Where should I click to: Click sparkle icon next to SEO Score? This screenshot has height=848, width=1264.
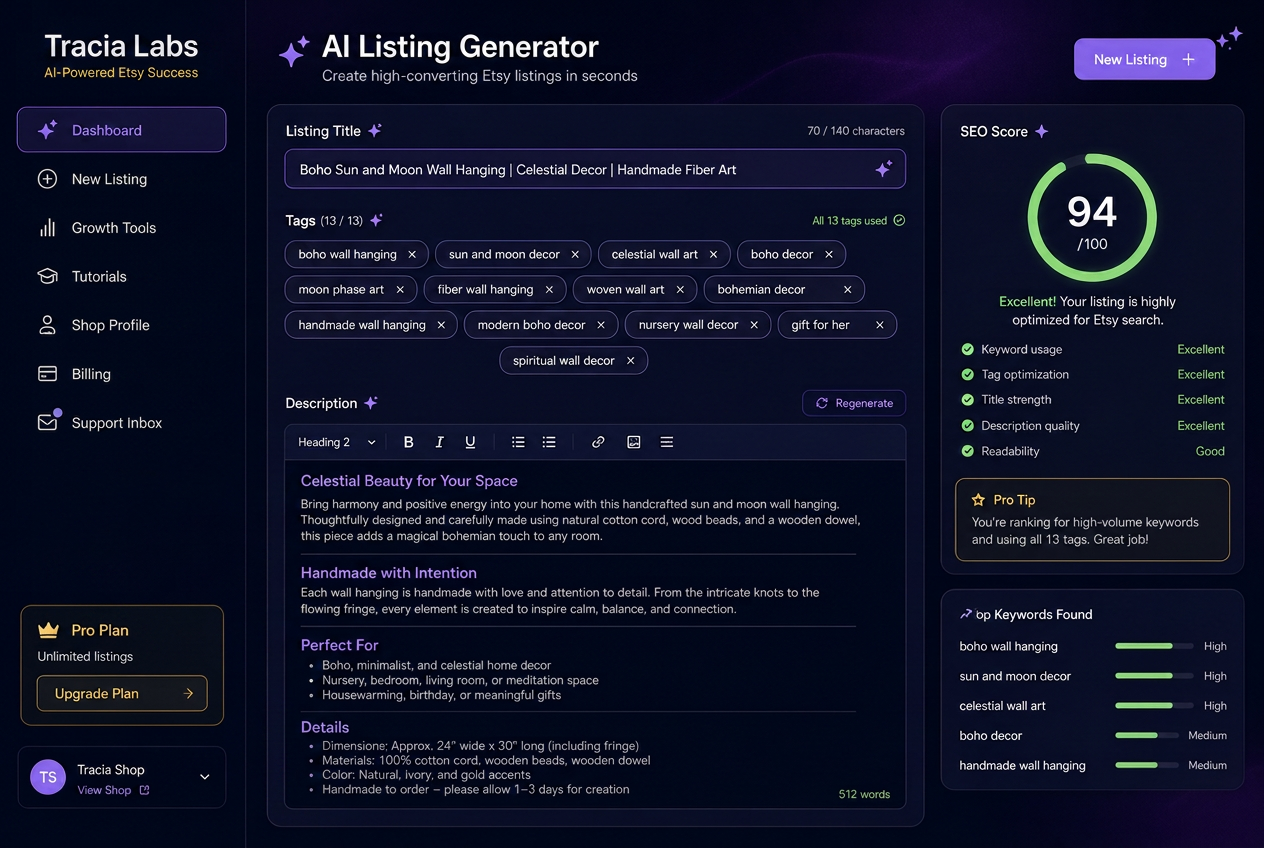[1041, 131]
